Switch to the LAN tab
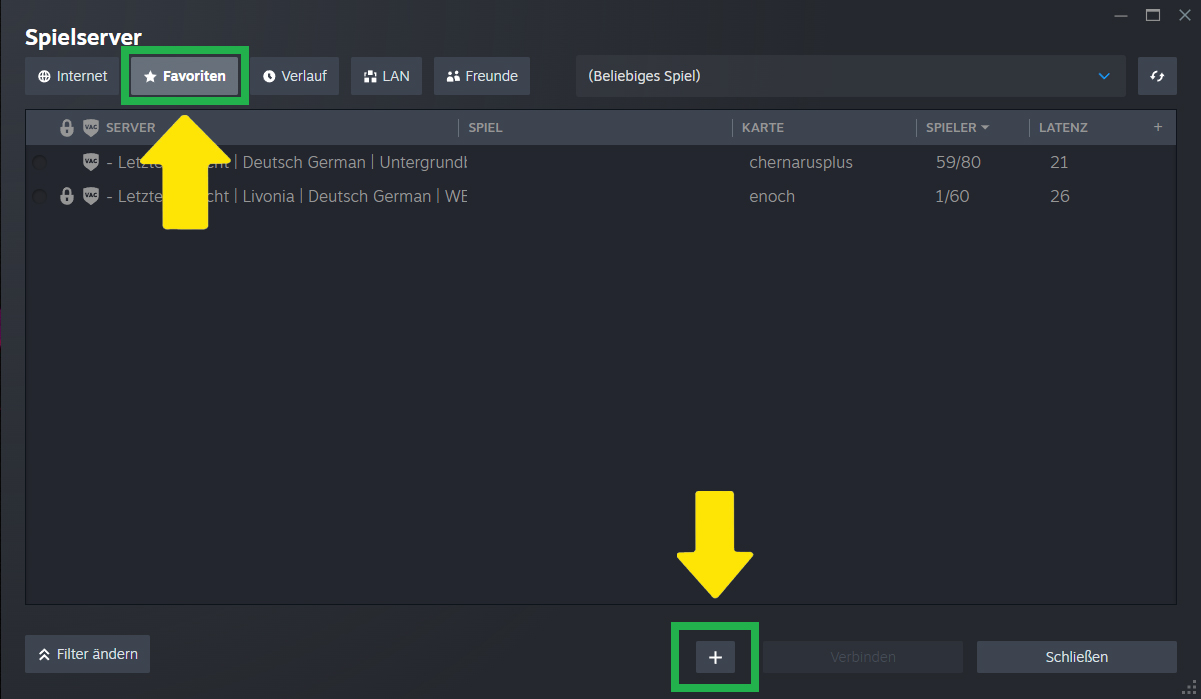The height and width of the screenshot is (699, 1201). (x=386, y=76)
